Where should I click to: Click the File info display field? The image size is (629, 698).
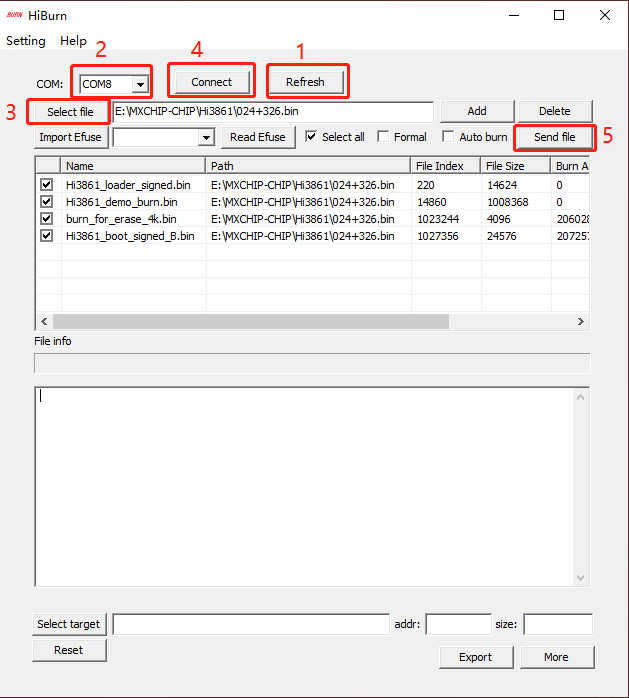click(312, 363)
